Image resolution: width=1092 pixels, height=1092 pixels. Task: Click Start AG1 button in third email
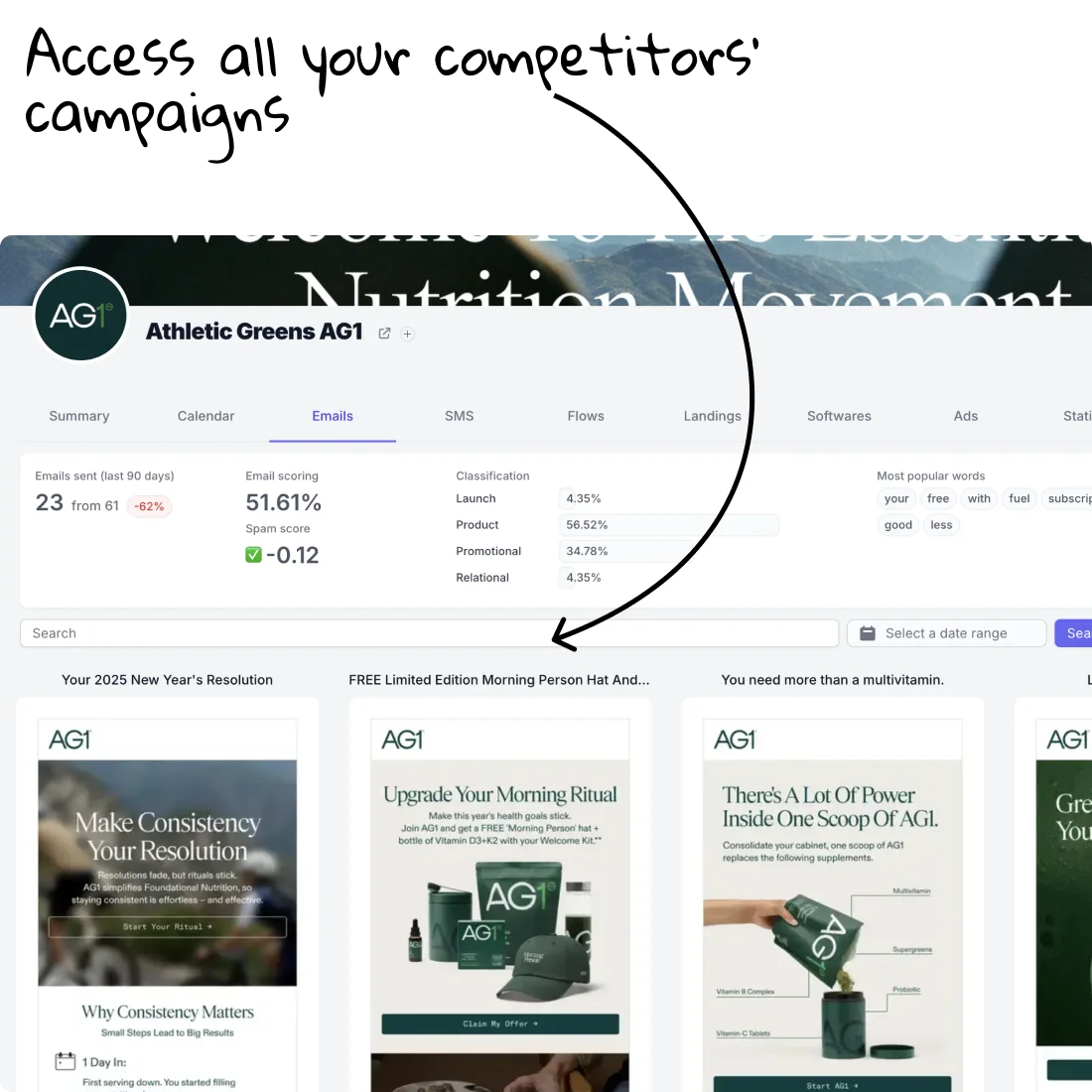[833, 1085]
